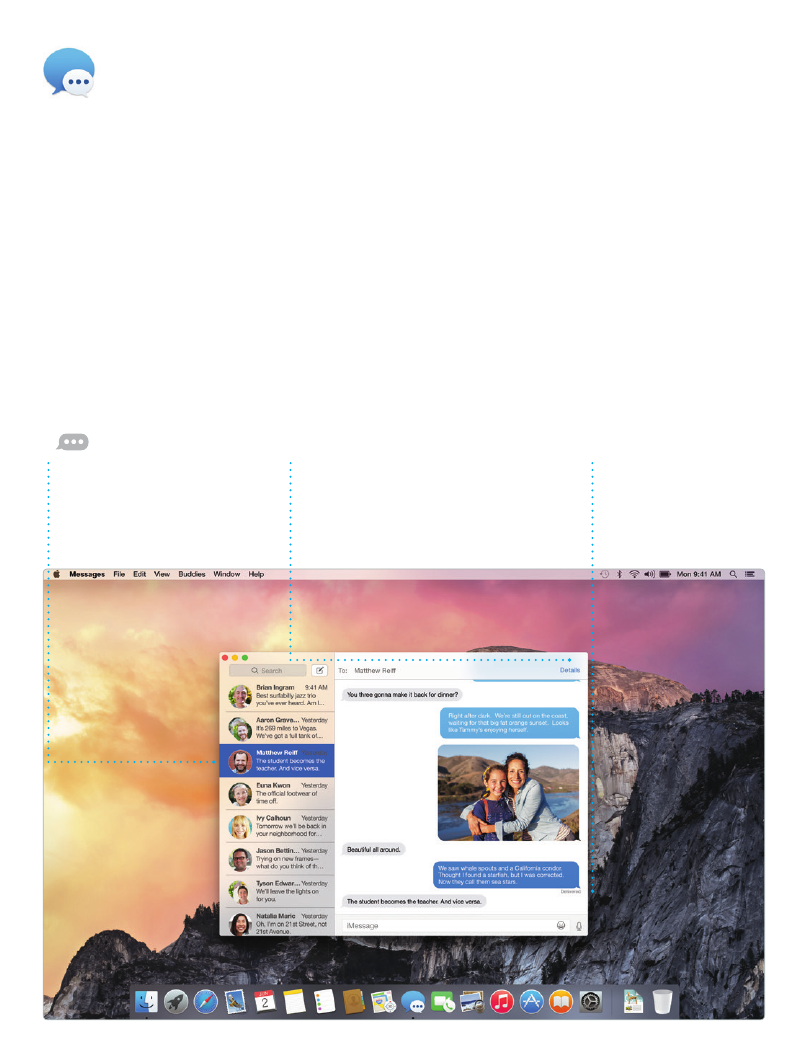This screenshot has width=808, height=1063.
Task: Open the Trash in the Dock
Action: click(662, 1001)
